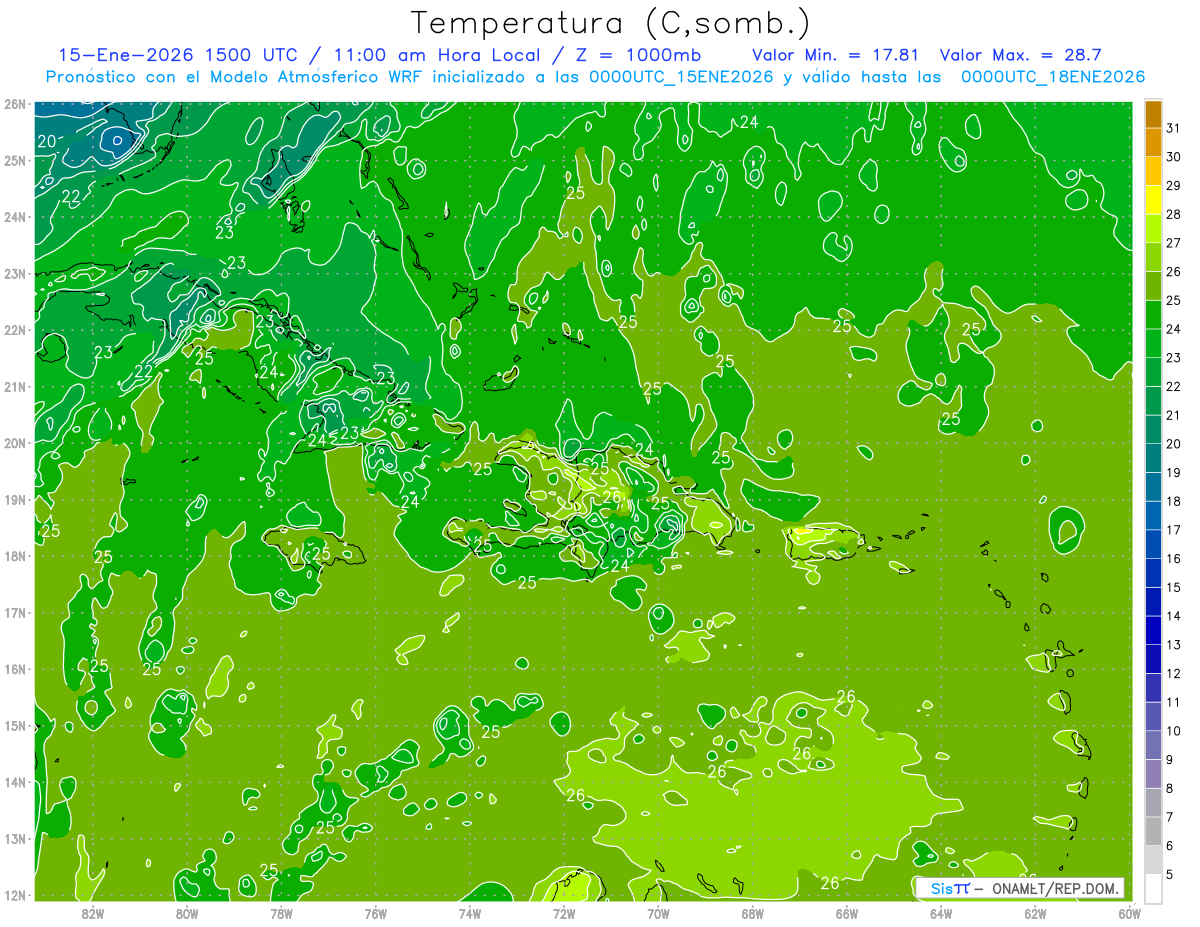
Task: Select the "62W" longitude tick label
Action: pyautogui.click(x=1034, y=913)
